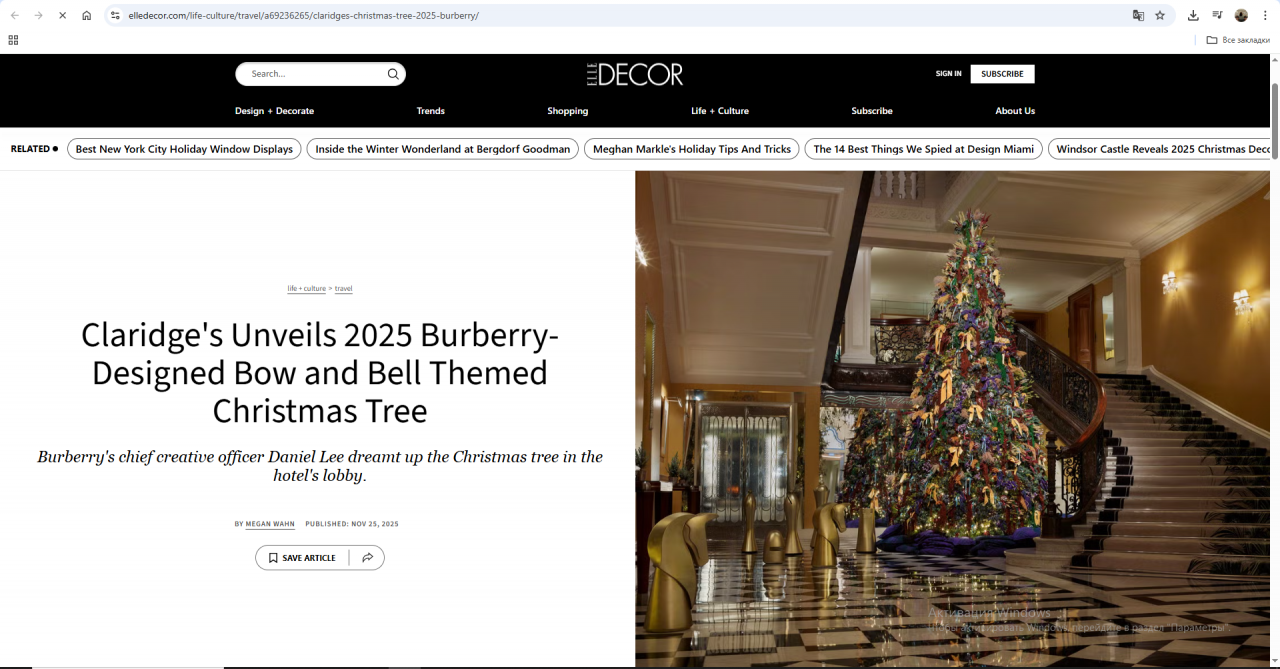Open author Megan Wahn's page
This screenshot has width=1280, height=669.
(x=270, y=524)
